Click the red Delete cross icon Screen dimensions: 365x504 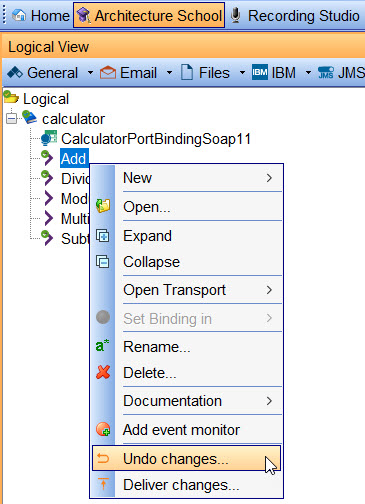pos(103,372)
